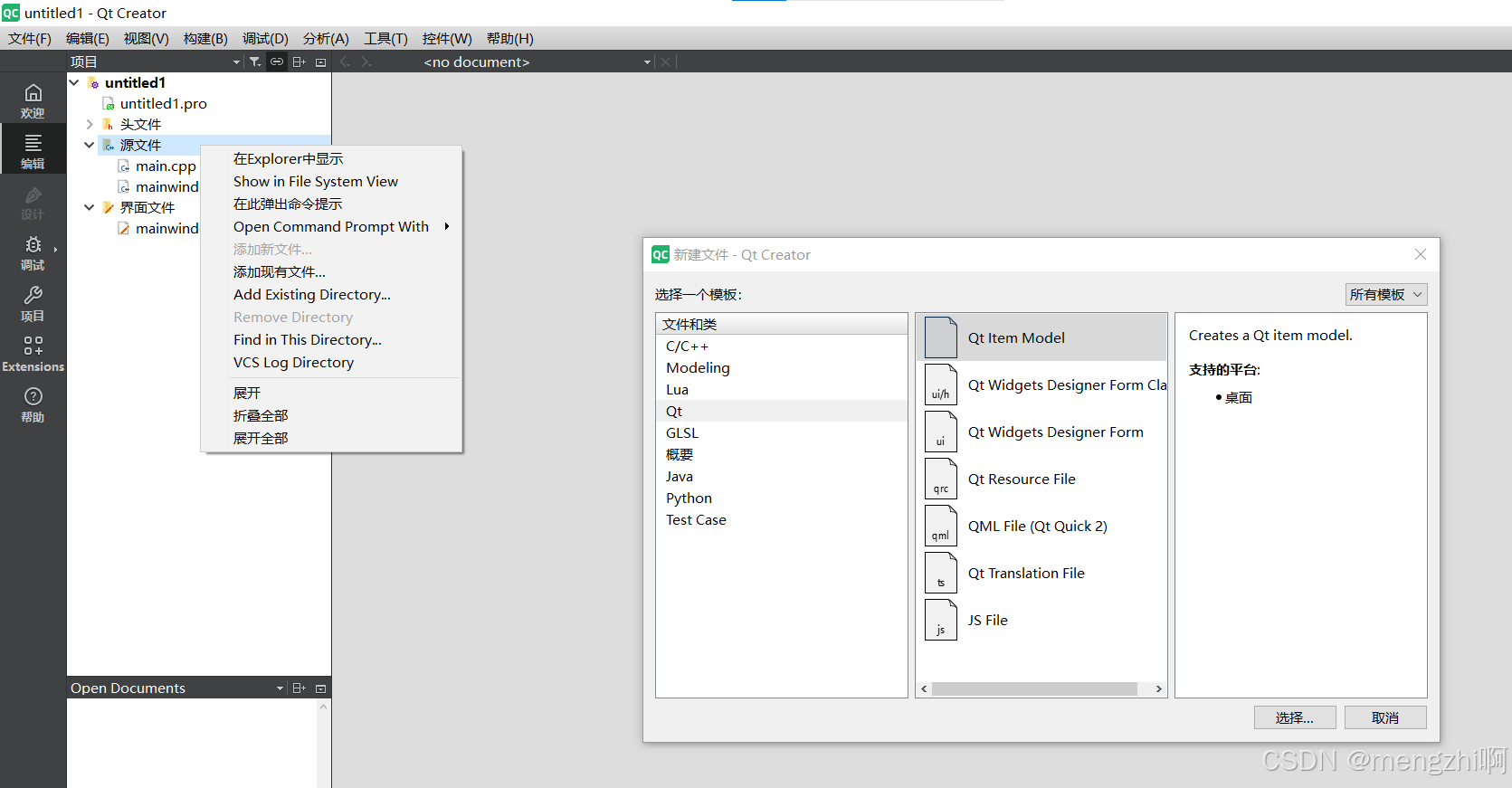1512x788 pixels.
Task: Select JS File template icon
Action: tap(941, 620)
